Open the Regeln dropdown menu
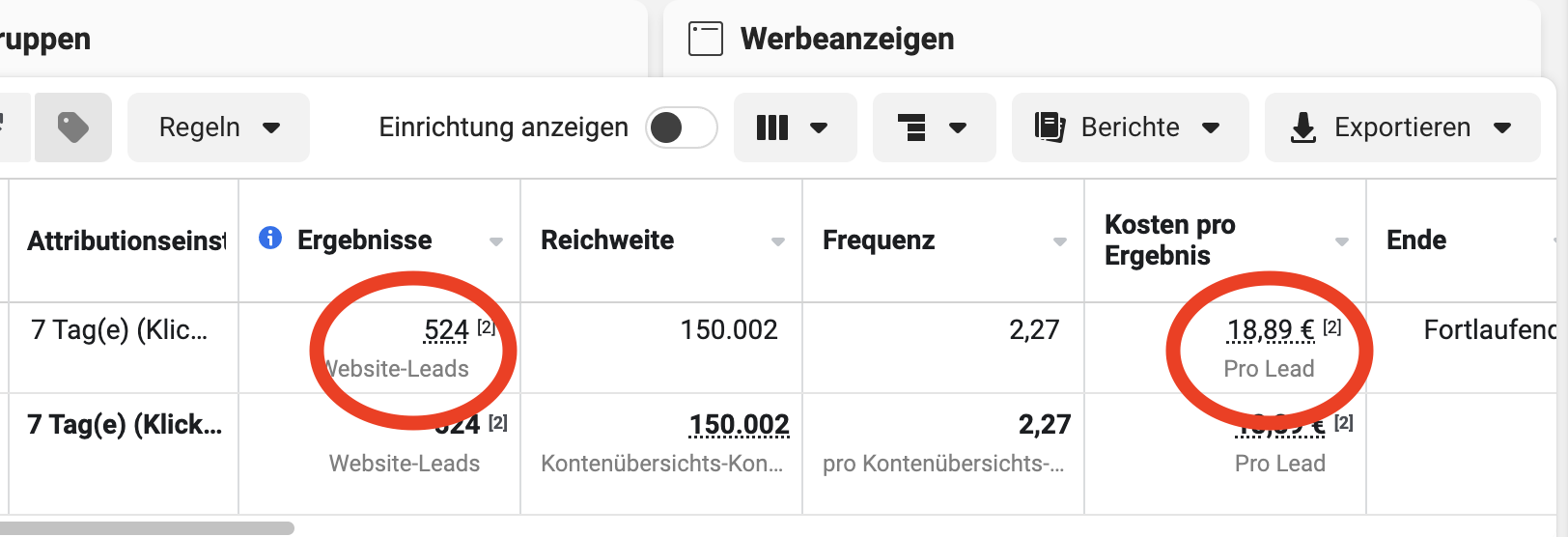The width and height of the screenshot is (1568, 537). tap(218, 127)
